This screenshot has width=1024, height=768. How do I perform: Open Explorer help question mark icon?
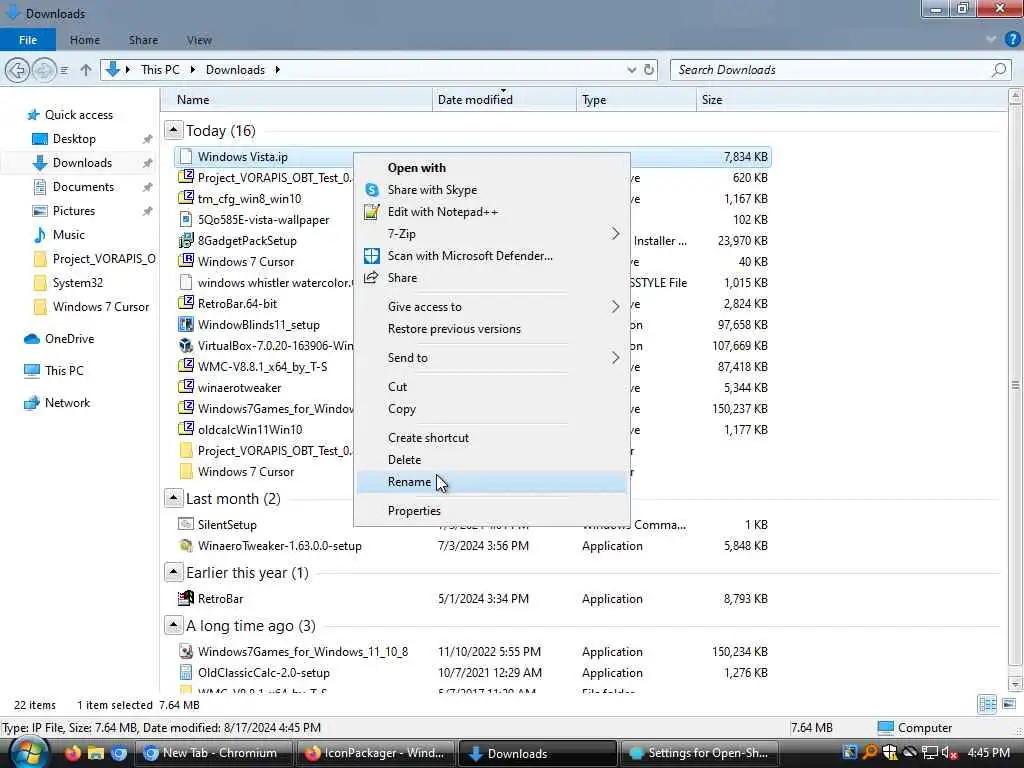click(1012, 40)
